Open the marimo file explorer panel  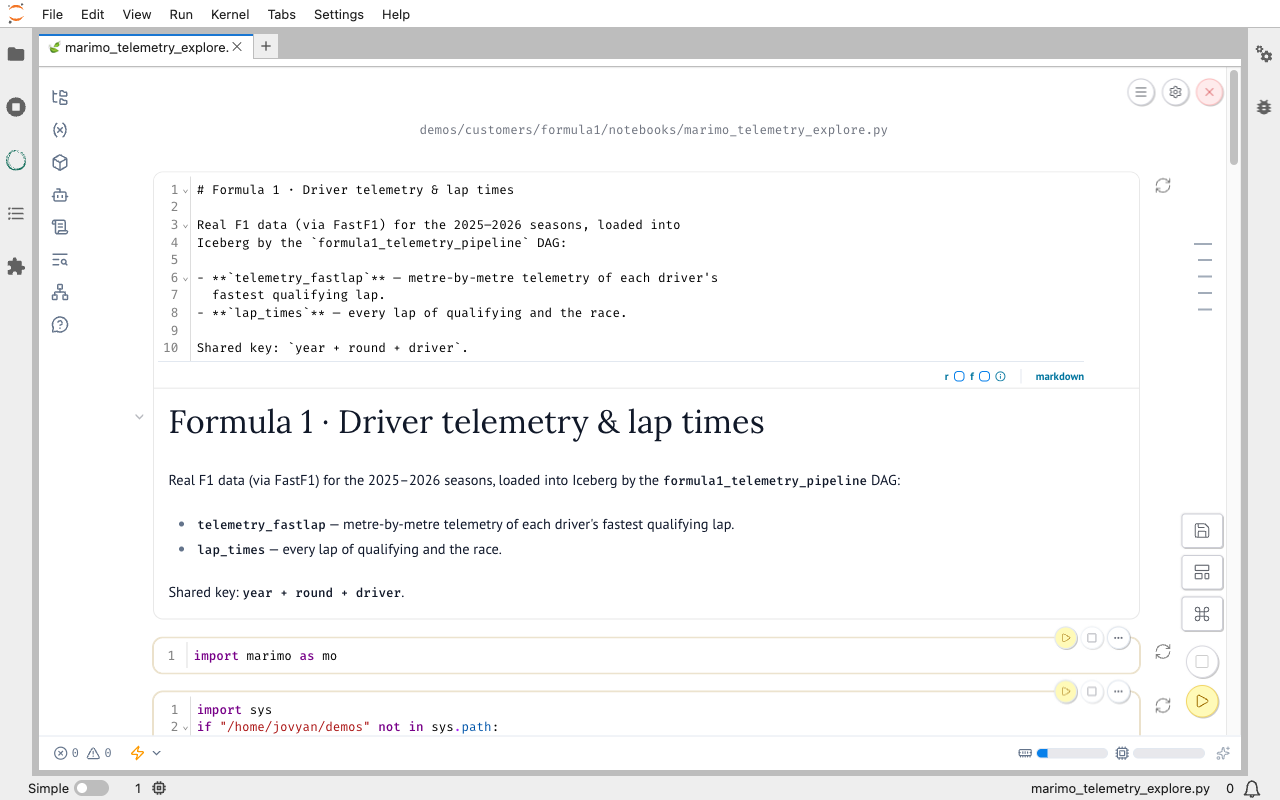[x=60, y=97]
